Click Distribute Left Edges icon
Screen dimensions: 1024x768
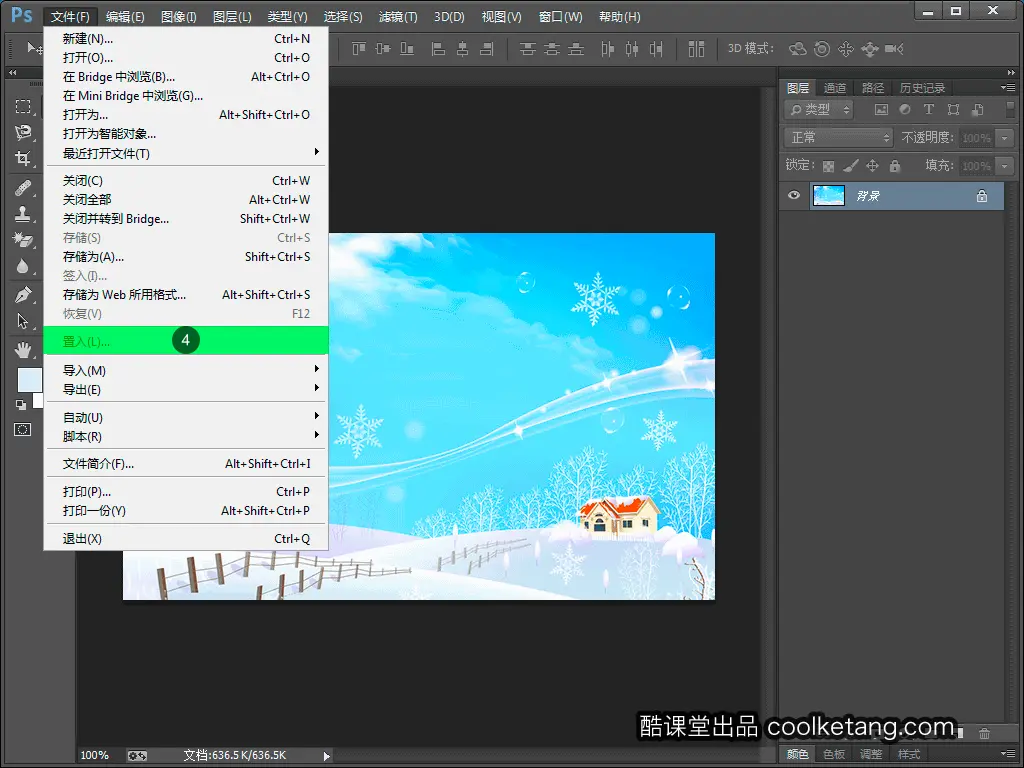pos(608,48)
